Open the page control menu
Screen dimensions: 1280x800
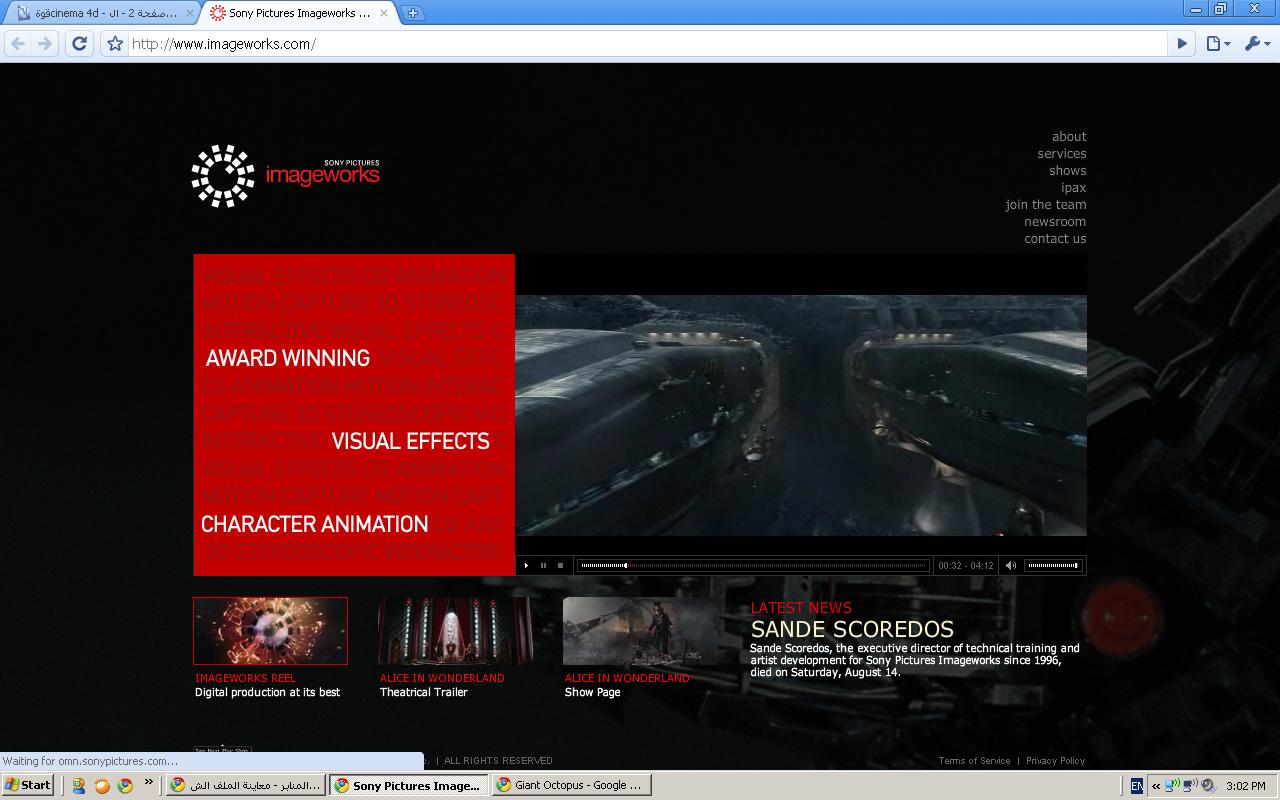pos(1217,44)
